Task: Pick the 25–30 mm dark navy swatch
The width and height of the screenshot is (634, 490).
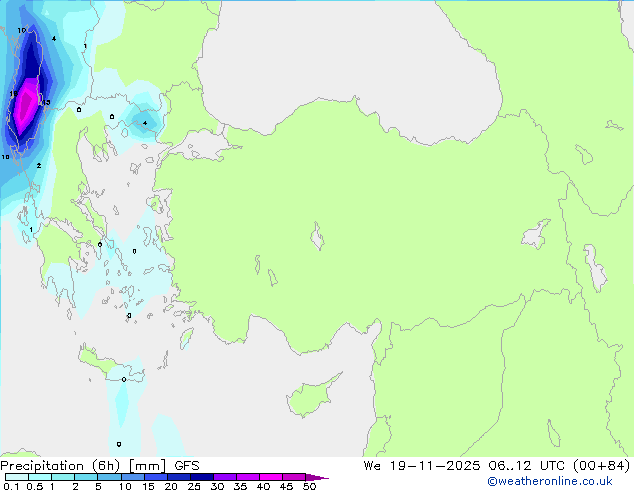Action: pos(201,477)
